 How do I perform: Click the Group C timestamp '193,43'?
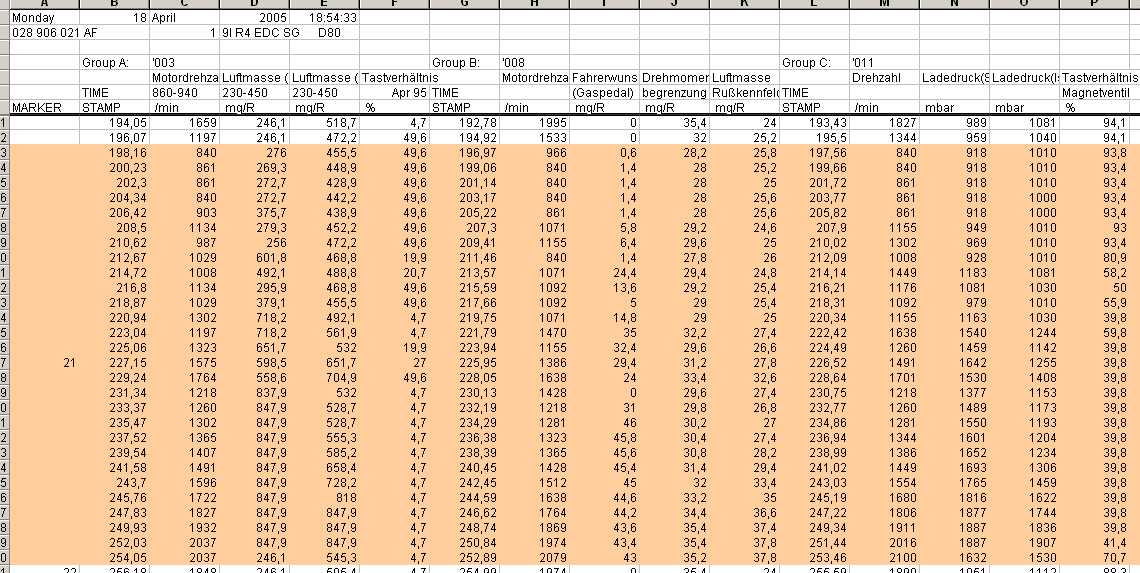click(814, 123)
